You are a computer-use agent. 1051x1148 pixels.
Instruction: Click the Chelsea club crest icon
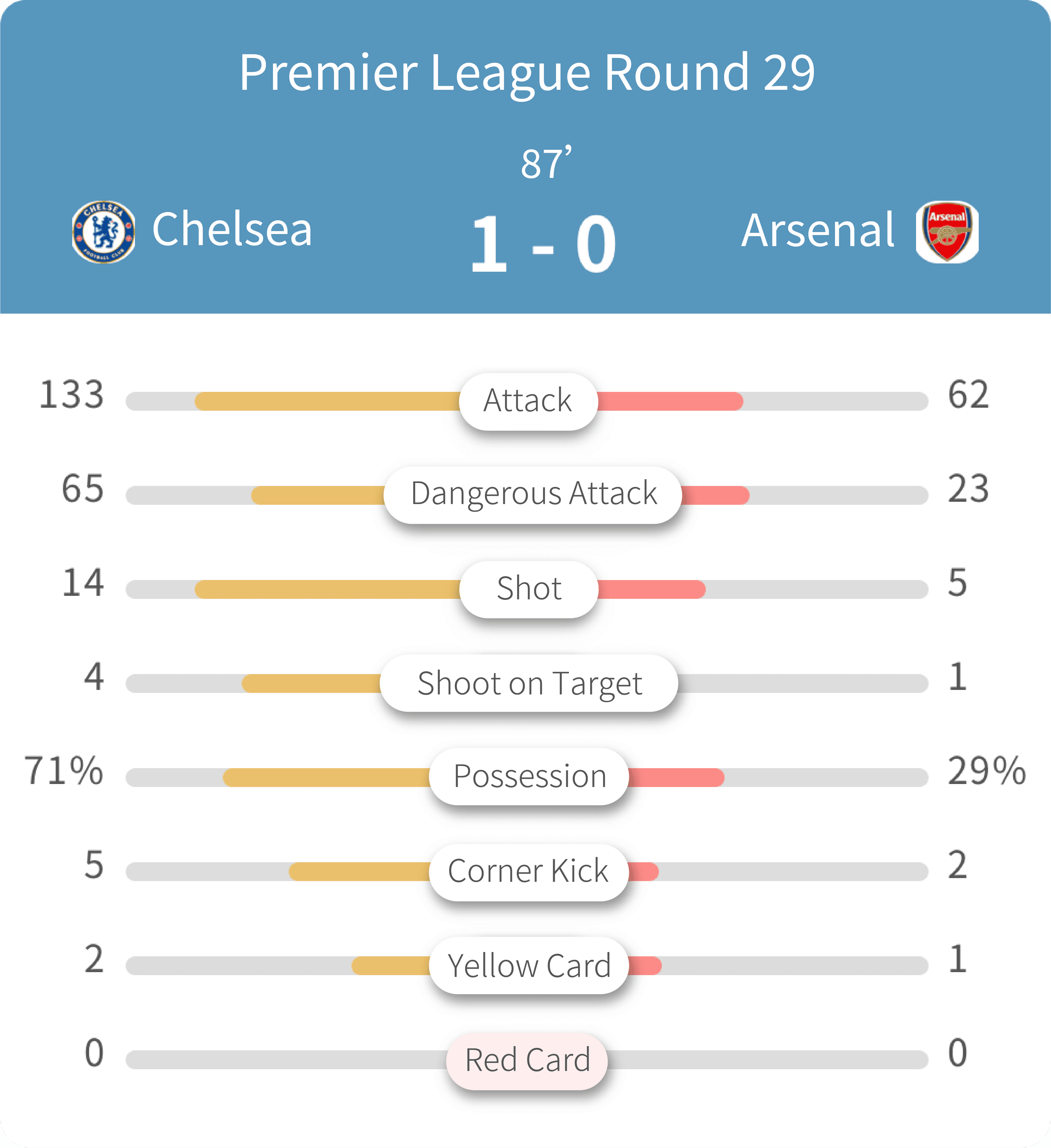click(x=104, y=232)
